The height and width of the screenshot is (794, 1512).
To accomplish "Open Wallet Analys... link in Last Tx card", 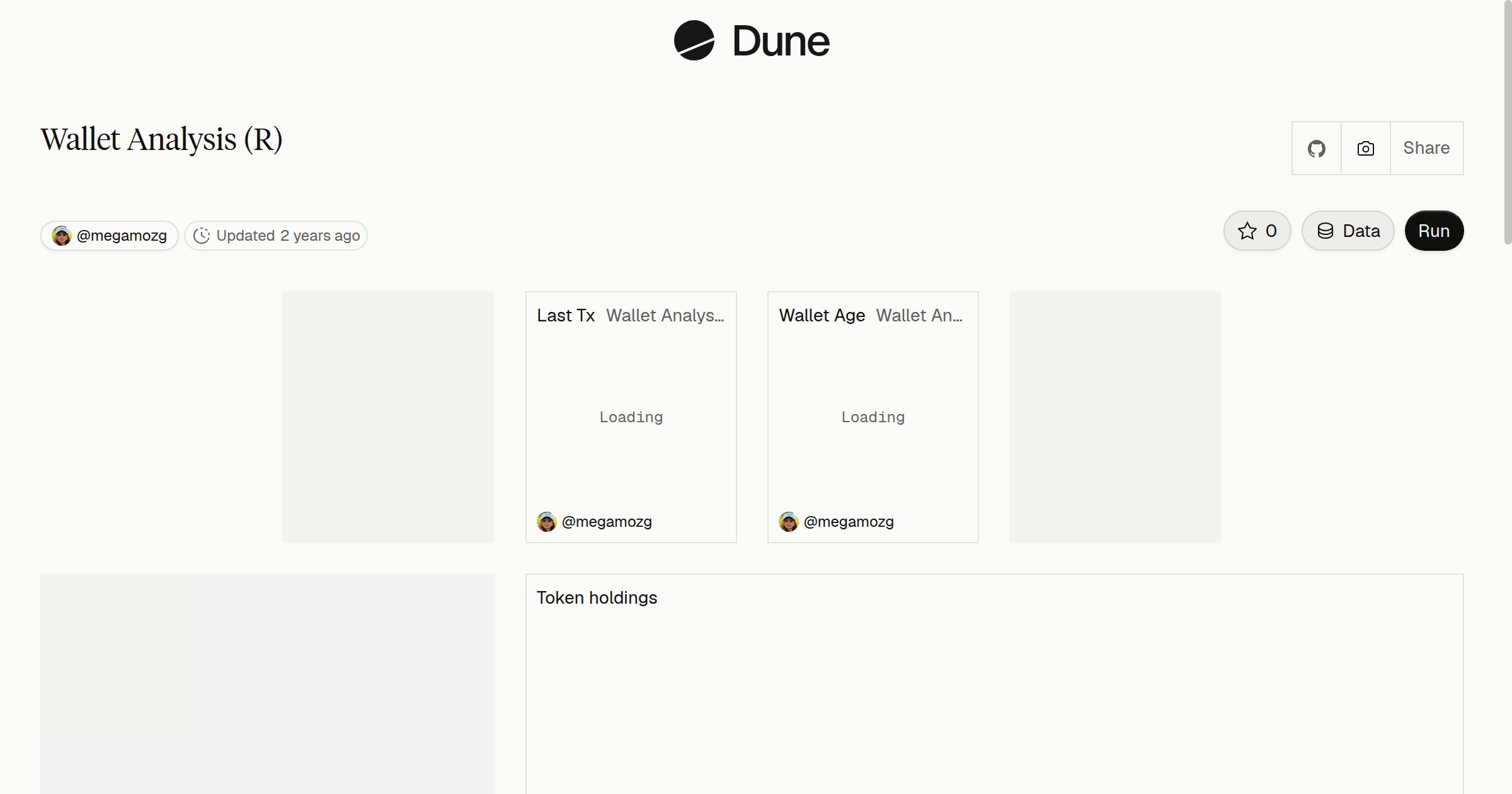I will point(665,315).
